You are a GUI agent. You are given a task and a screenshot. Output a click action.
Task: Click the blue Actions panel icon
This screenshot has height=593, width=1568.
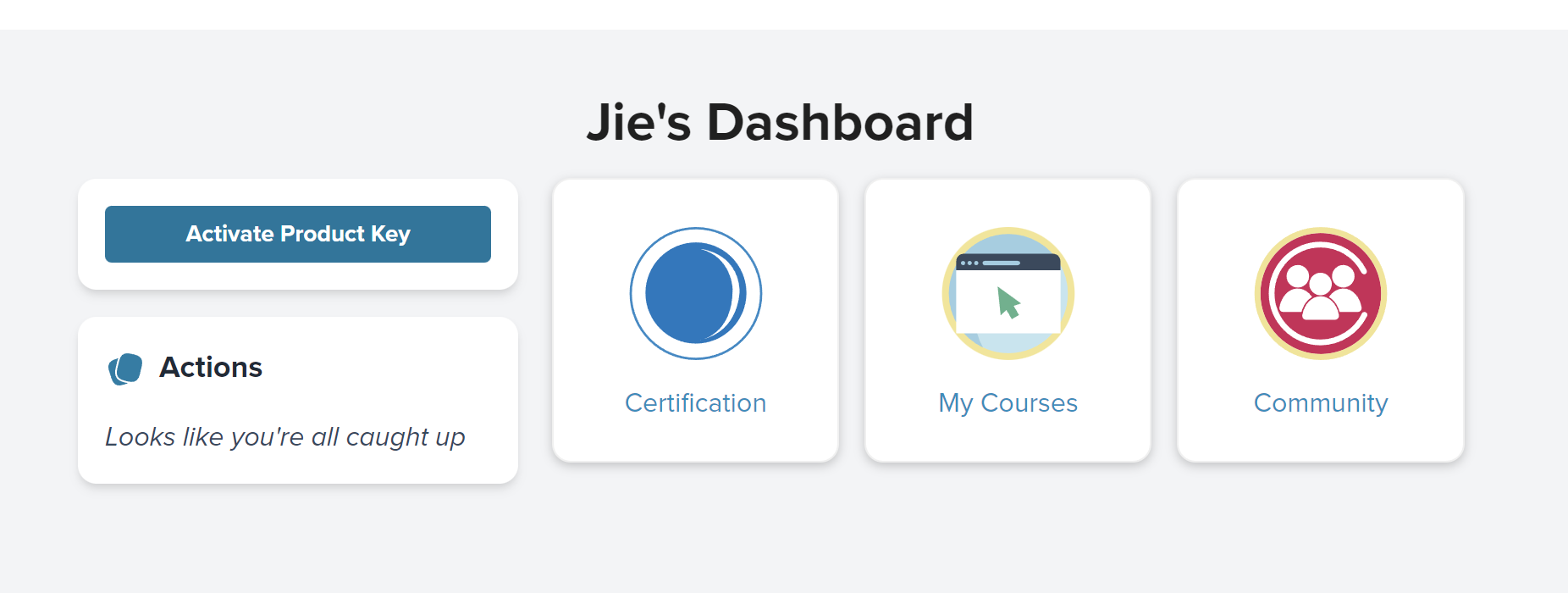(x=125, y=369)
